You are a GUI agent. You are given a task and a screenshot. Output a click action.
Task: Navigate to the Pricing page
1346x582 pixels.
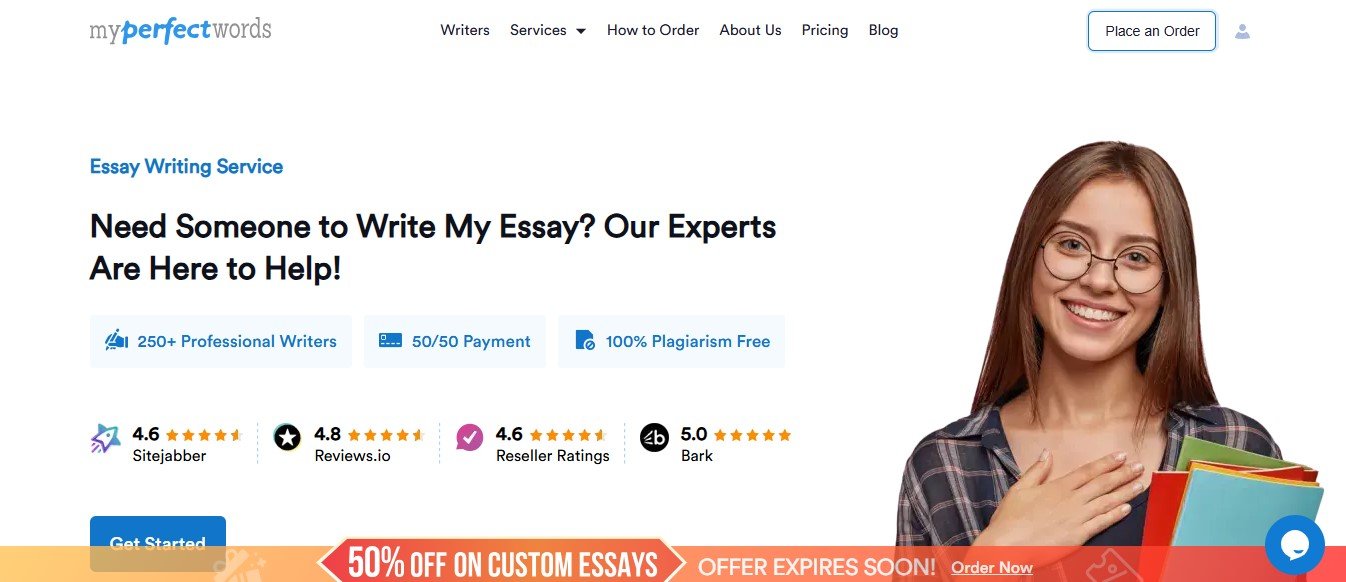(x=825, y=30)
